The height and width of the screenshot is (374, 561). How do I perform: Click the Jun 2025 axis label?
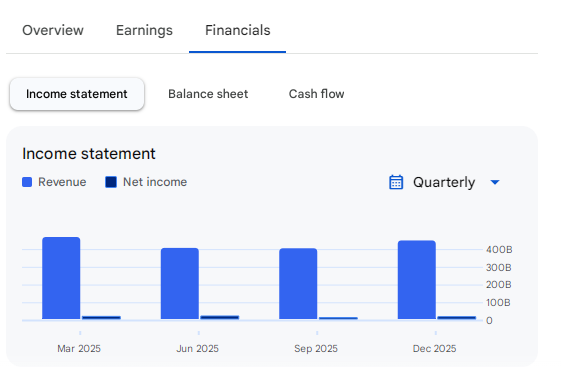[197, 349]
